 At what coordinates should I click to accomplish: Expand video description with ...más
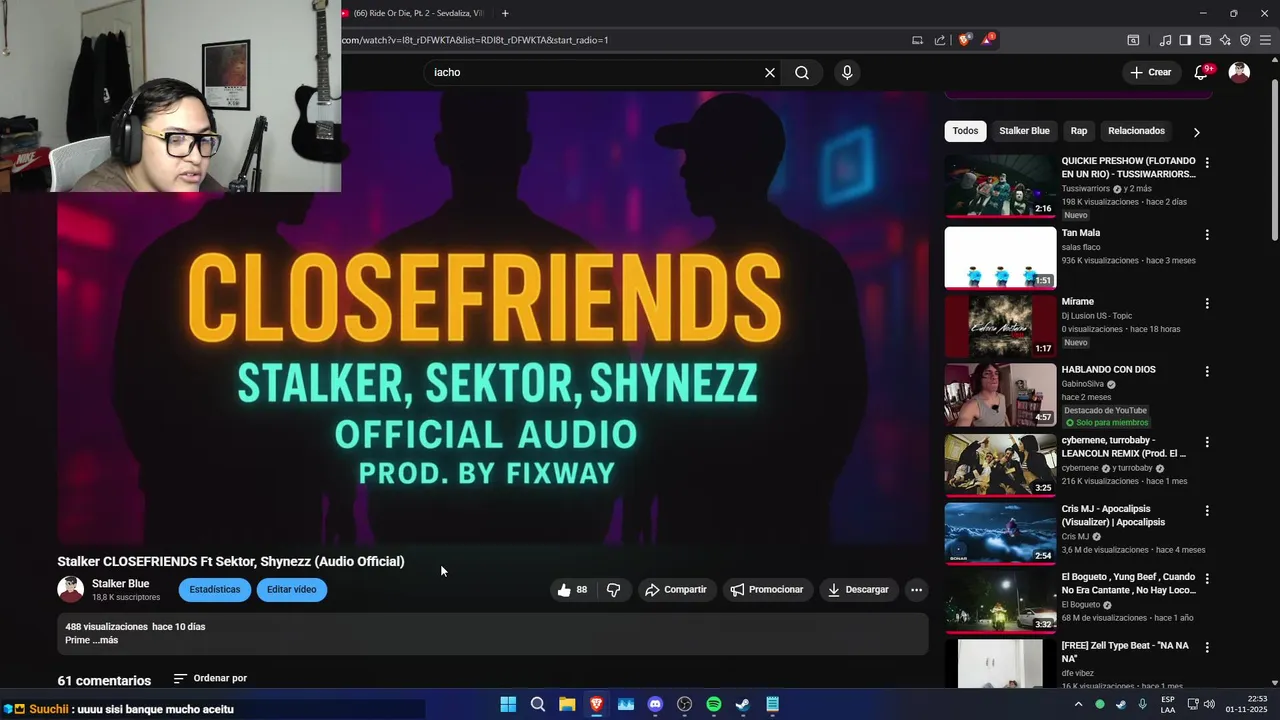point(105,640)
